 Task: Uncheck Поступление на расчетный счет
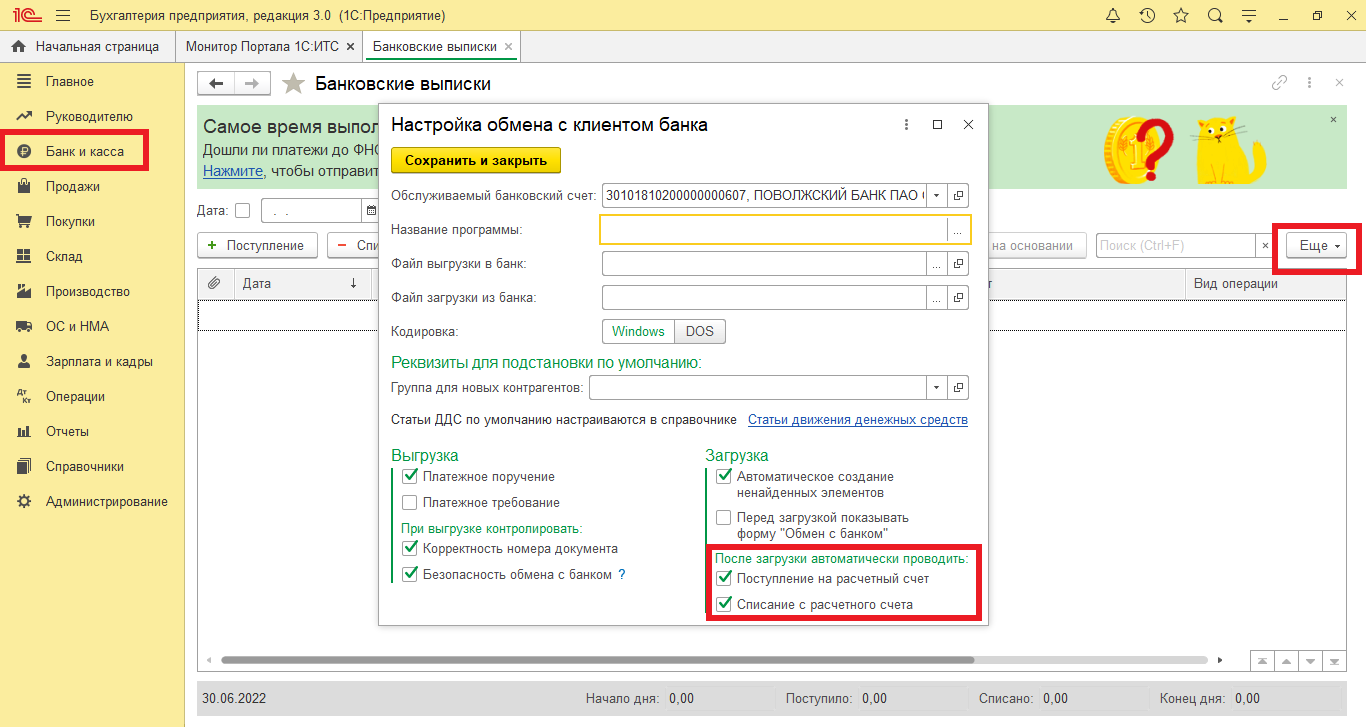(725, 578)
